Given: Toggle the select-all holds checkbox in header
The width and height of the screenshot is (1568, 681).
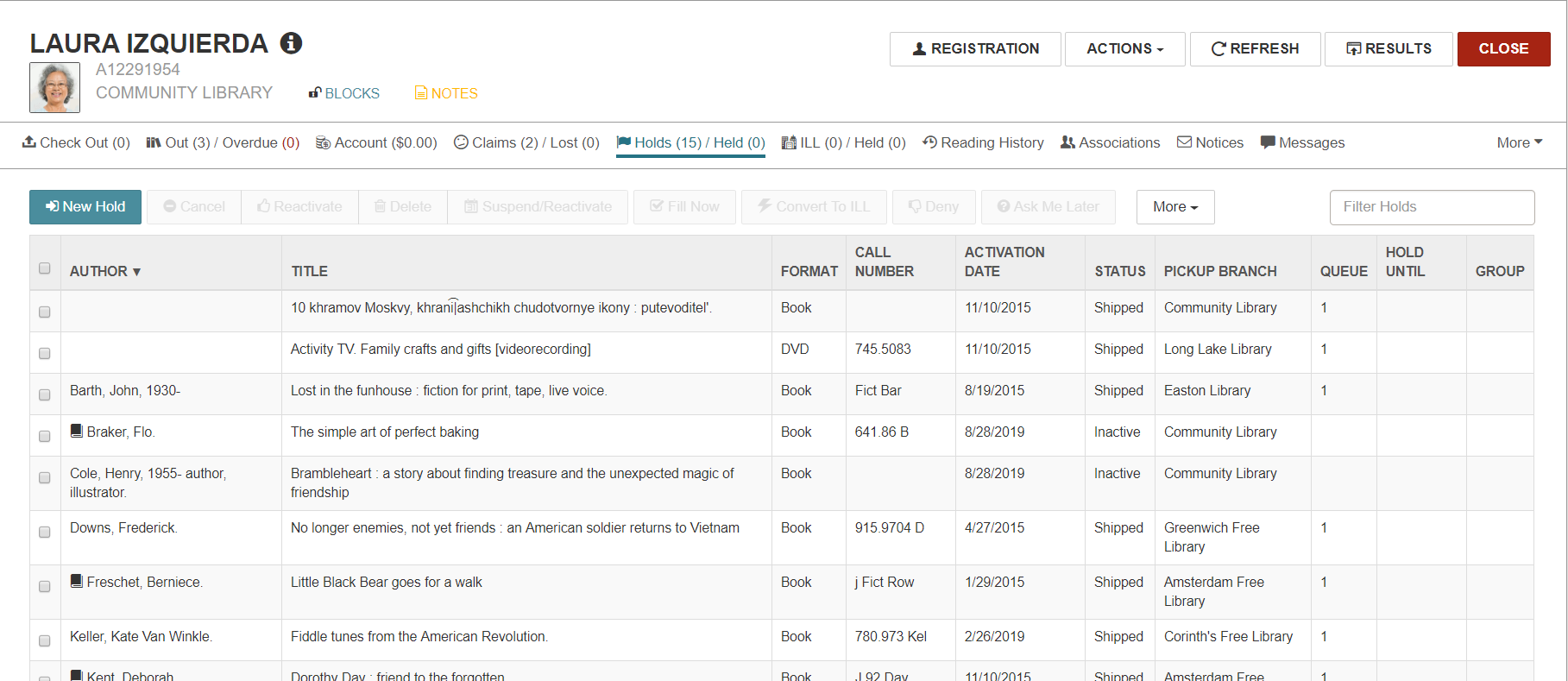Looking at the screenshot, I should coord(45,268).
